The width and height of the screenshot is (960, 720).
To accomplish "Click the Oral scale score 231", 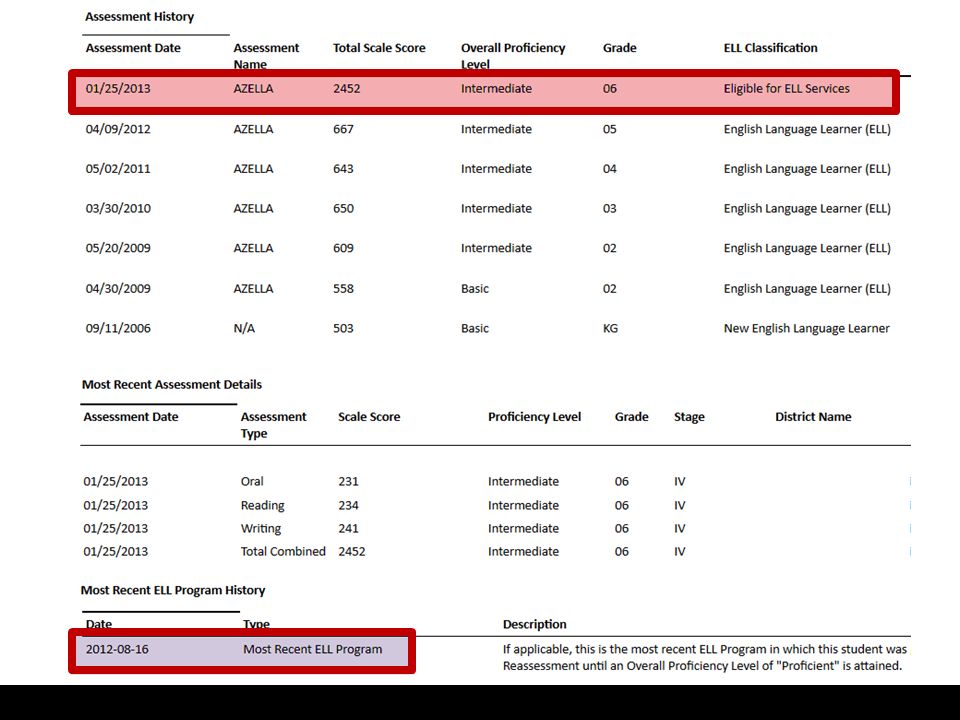I will click(348, 482).
